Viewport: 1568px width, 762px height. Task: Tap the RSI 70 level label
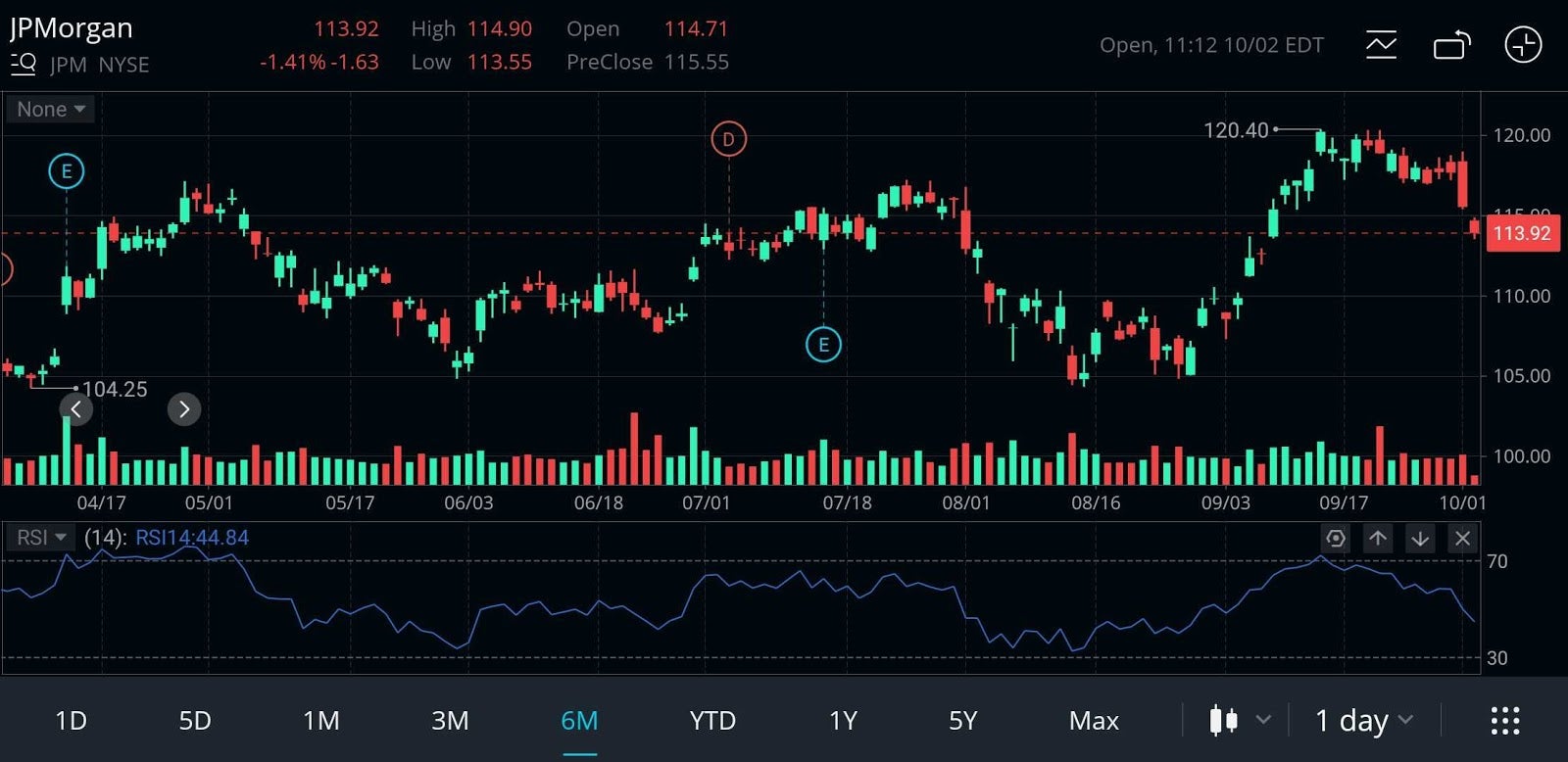(1497, 561)
